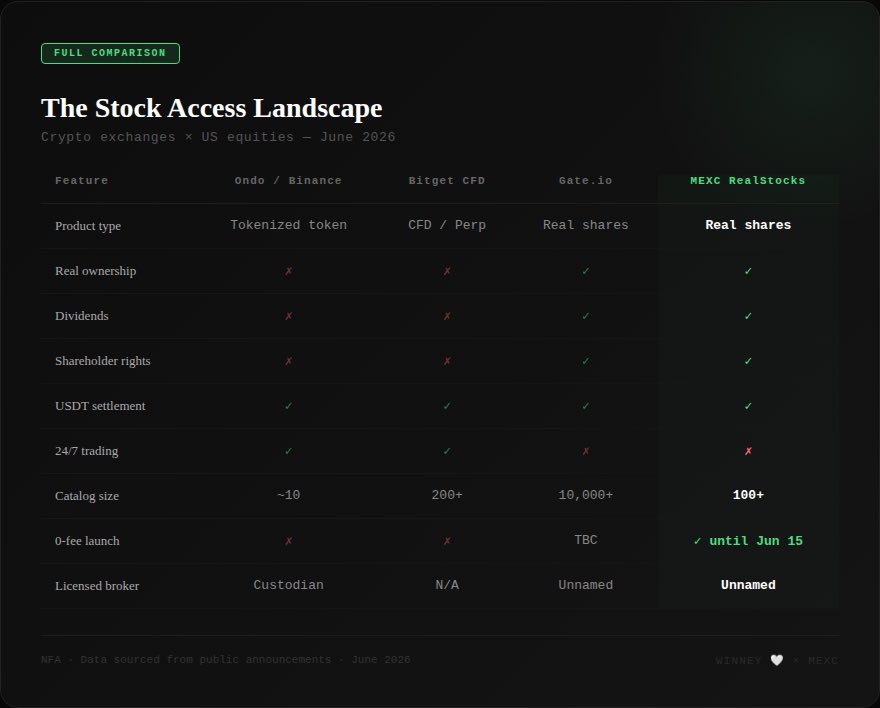Select the 'The Stock Access Landscape' heading
The height and width of the screenshot is (708, 880).
(x=212, y=108)
